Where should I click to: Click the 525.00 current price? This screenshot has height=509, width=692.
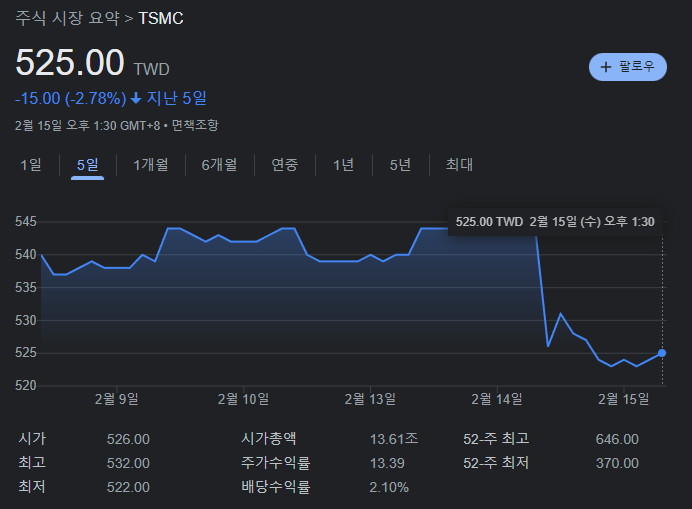point(70,62)
